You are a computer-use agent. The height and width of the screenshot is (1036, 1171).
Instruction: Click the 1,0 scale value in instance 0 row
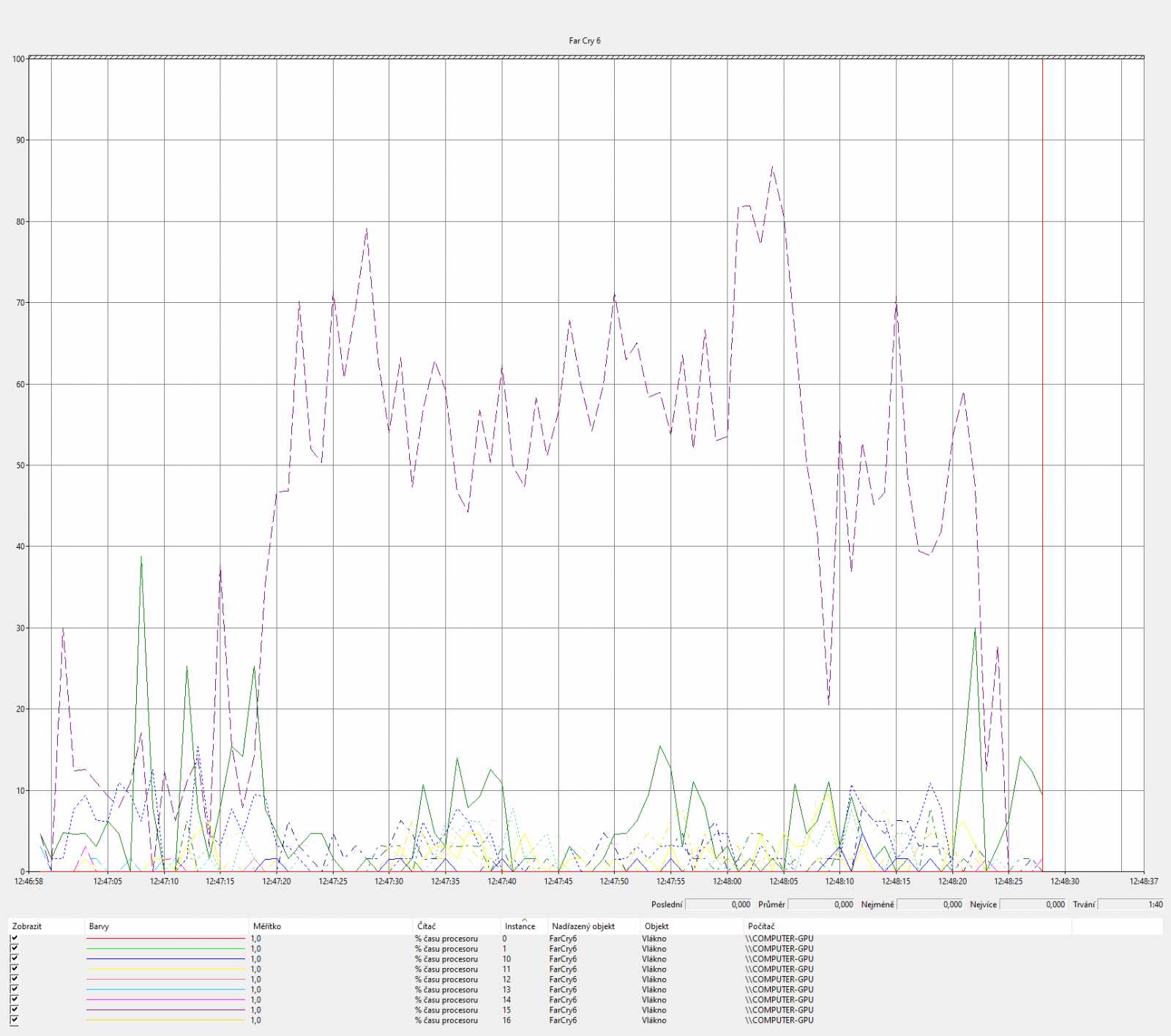(x=255, y=938)
